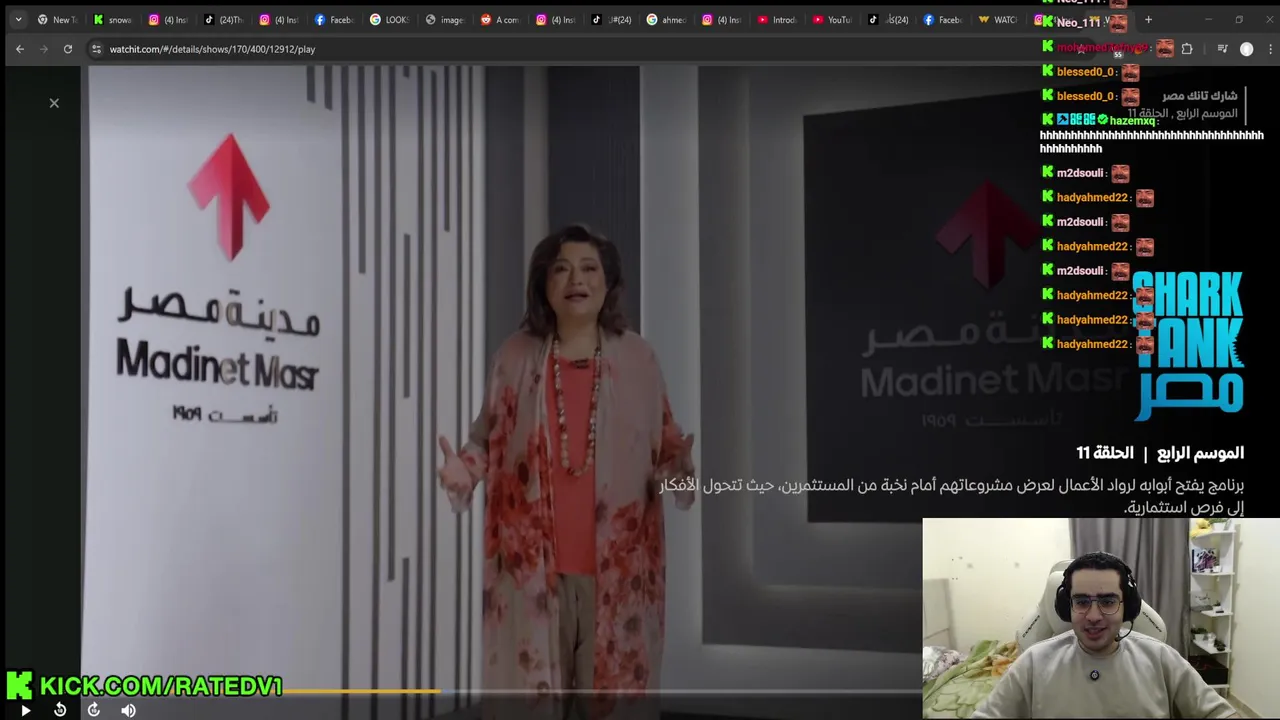Play the Shark Tank episode video
Viewport: 1280px width, 720px height.
[x=26, y=710]
